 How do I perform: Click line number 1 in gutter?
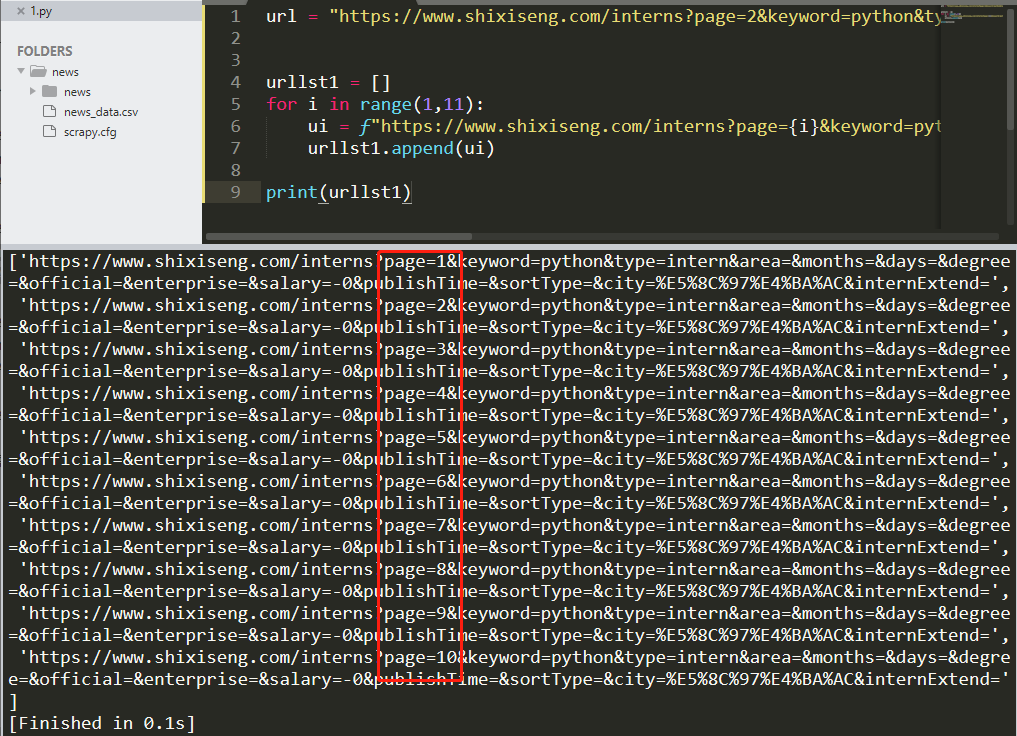click(x=235, y=16)
